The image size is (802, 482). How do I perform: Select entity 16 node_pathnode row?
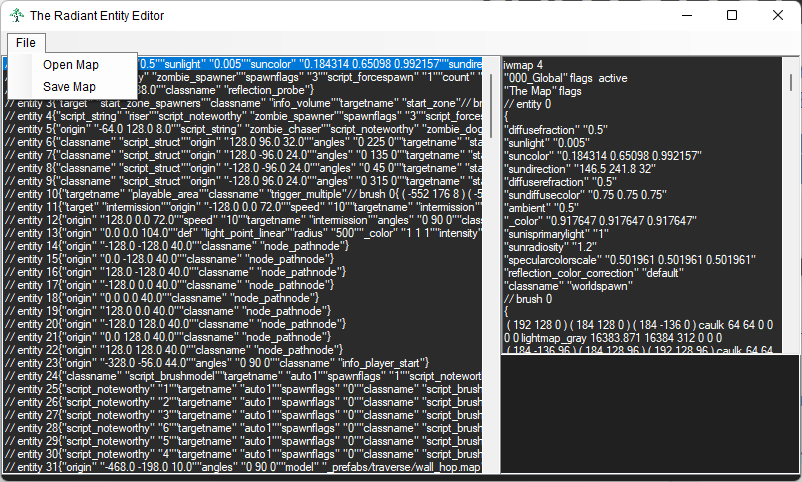[x=243, y=272]
